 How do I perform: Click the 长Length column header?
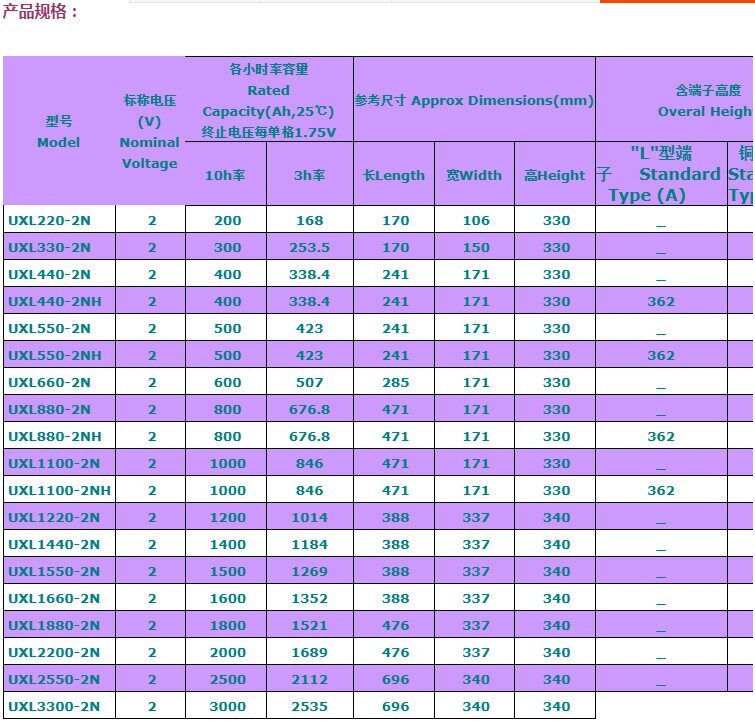tap(394, 175)
